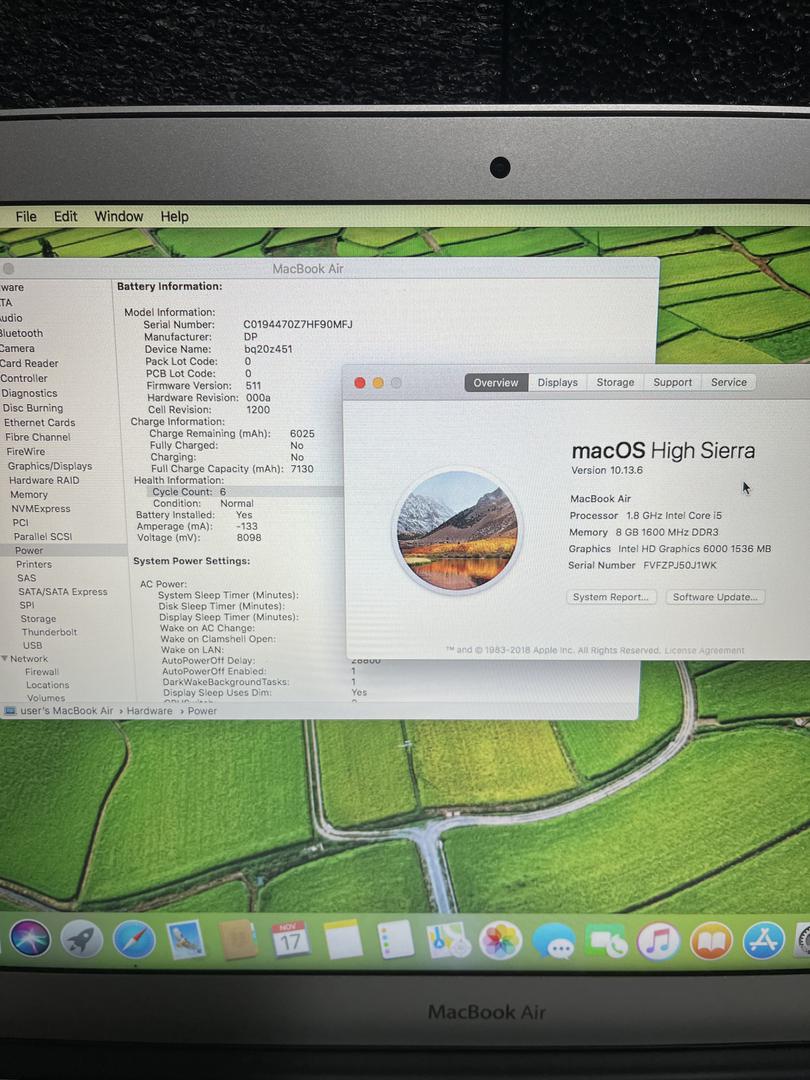Select Thunderbolt in sidebar
Viewport: 810px width, 1080px height.
[x=49, y=632]
